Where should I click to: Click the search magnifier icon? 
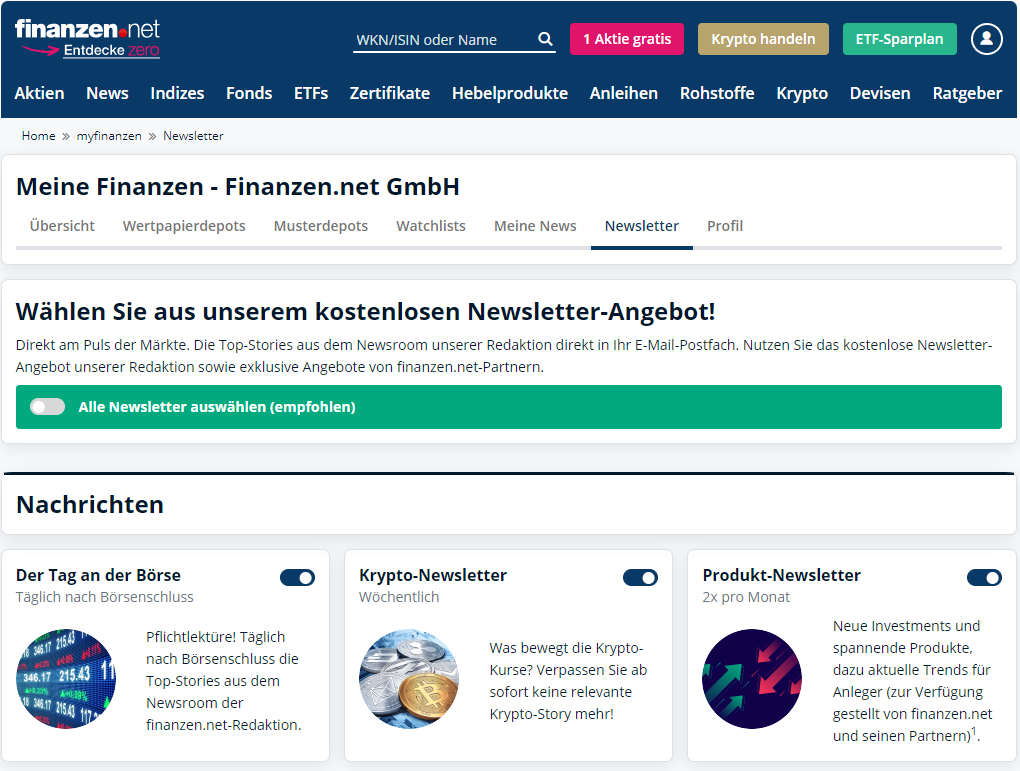(x=545, y=39)
